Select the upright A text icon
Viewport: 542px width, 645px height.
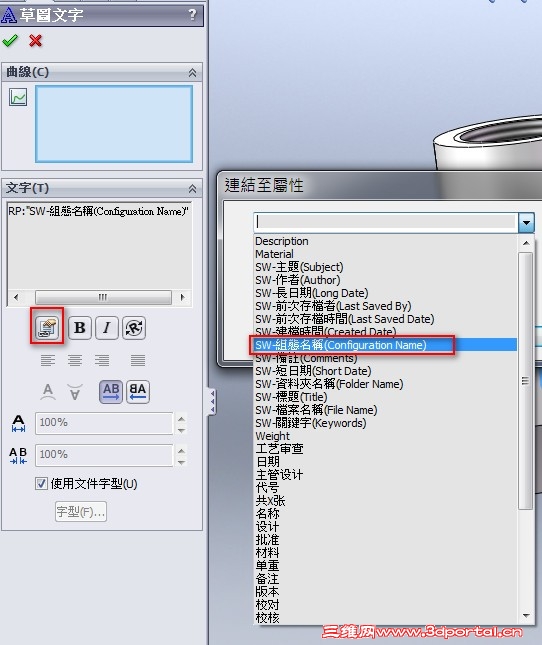coord(48,392)
